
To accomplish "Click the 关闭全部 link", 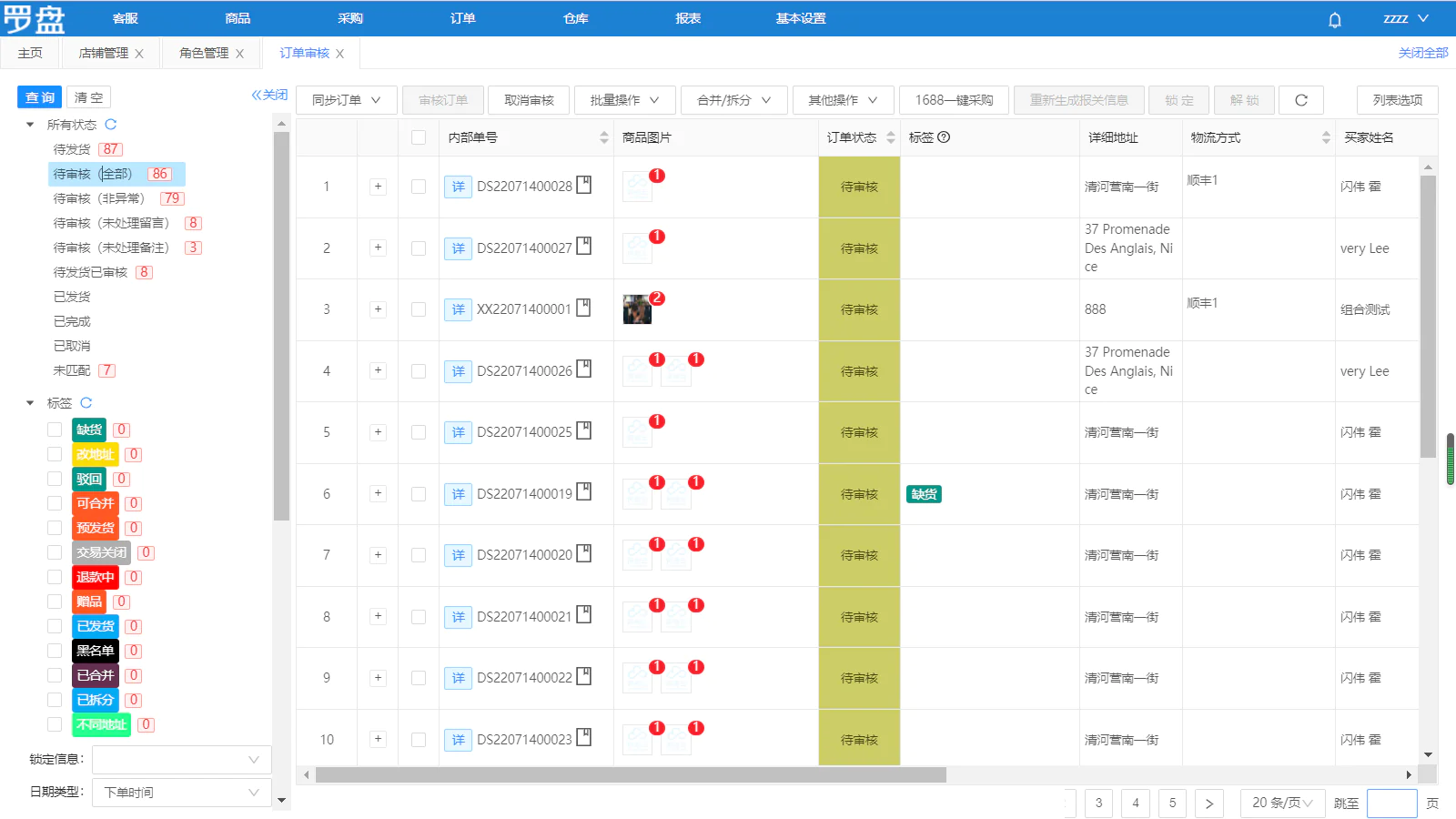I will [x=1422, y=54].
